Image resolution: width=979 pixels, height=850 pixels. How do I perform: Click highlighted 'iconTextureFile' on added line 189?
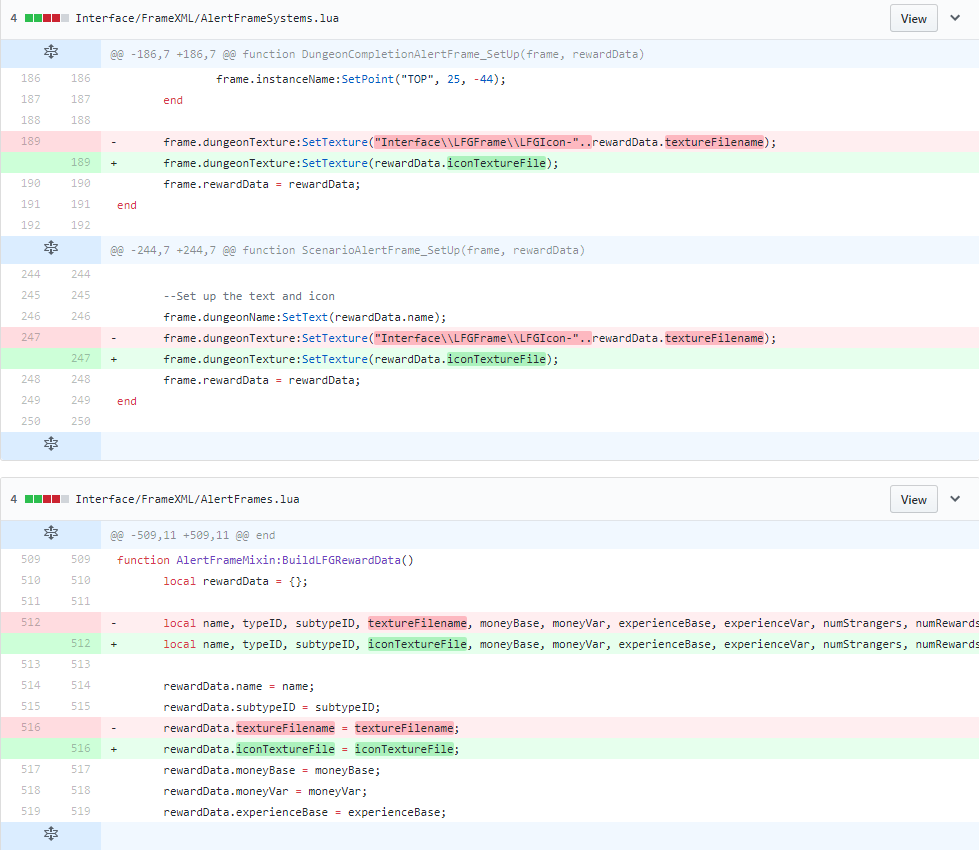click(x=496, y=163)
